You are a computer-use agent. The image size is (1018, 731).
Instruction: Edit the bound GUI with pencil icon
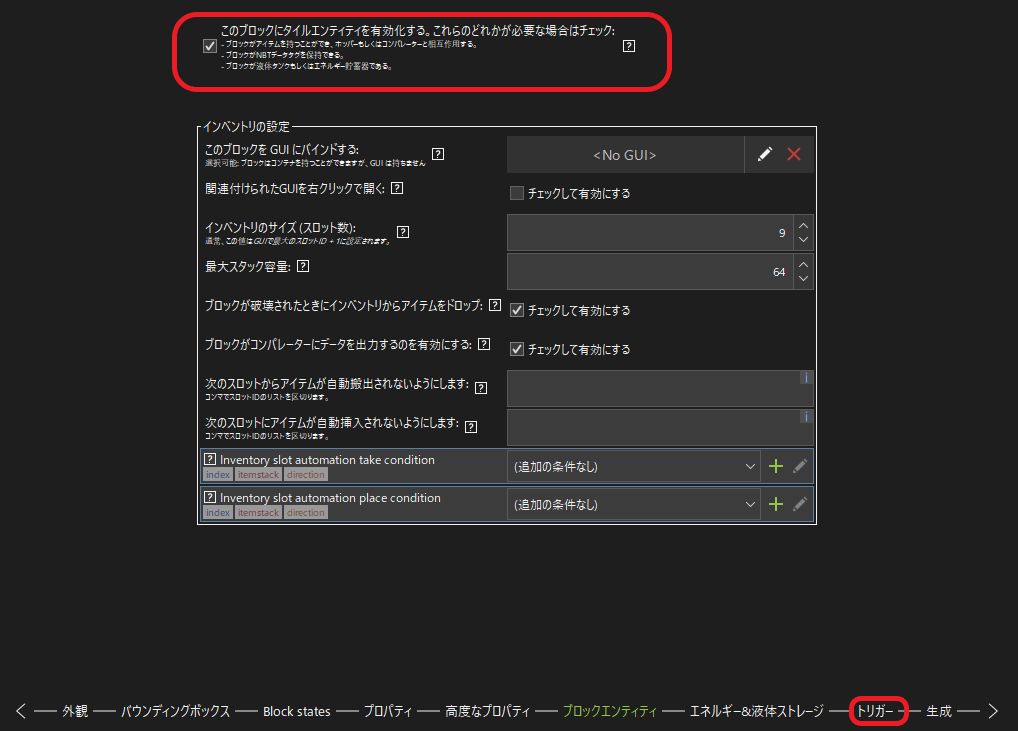[x=765, y=155]
